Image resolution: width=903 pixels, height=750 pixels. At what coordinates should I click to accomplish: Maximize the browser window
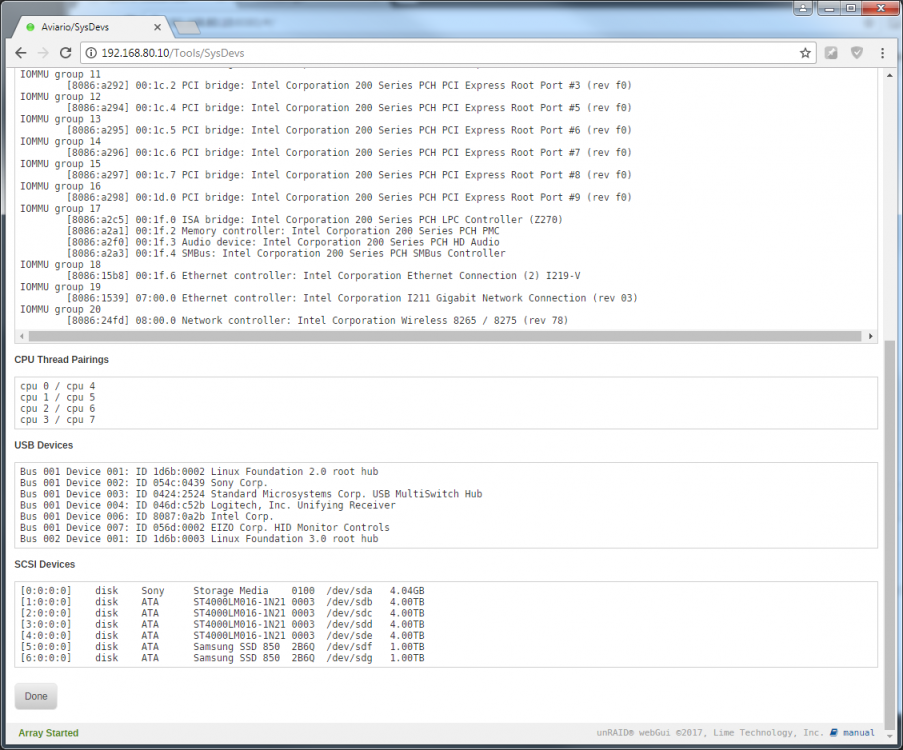coord(851,8)
